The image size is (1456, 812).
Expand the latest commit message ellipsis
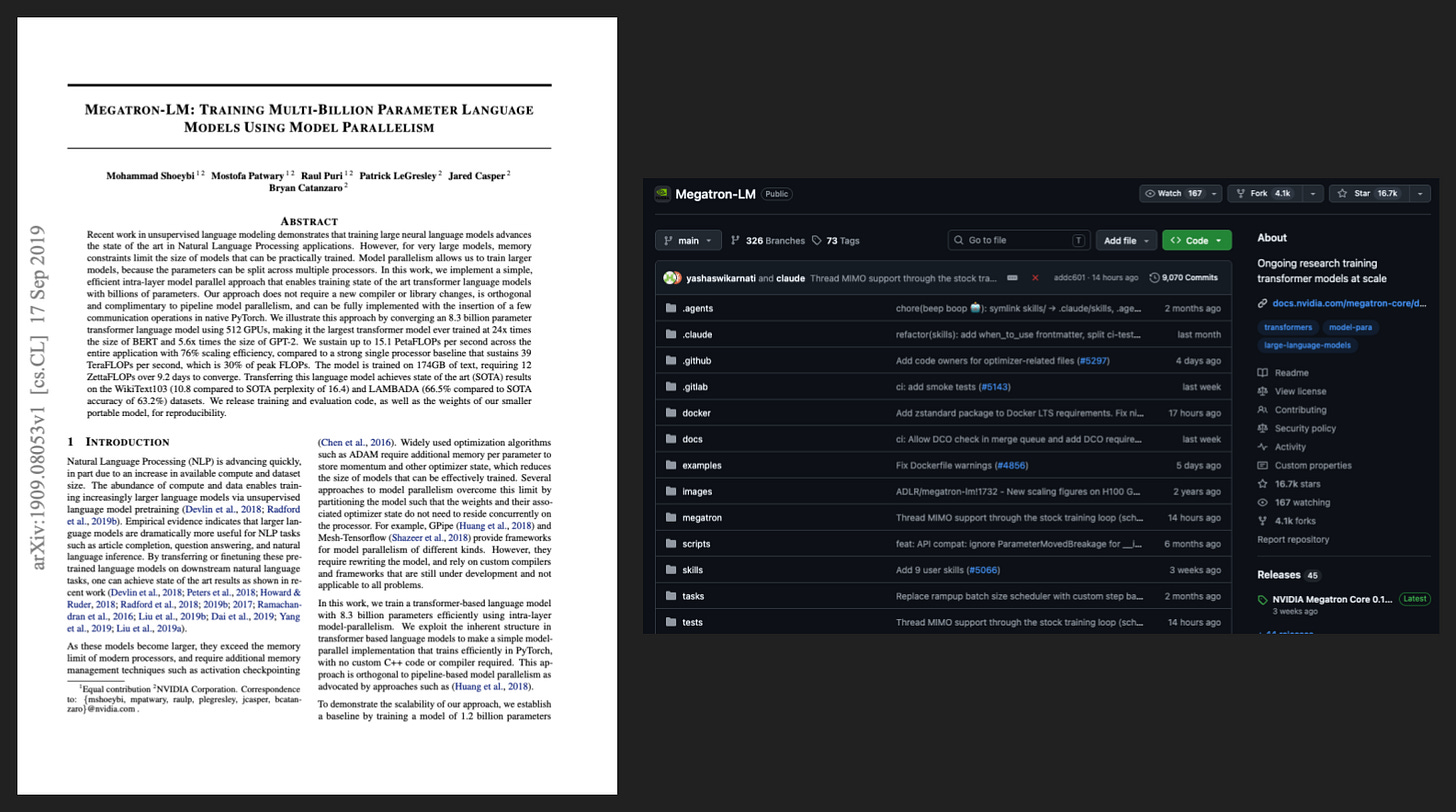[x=1012, y=278]
